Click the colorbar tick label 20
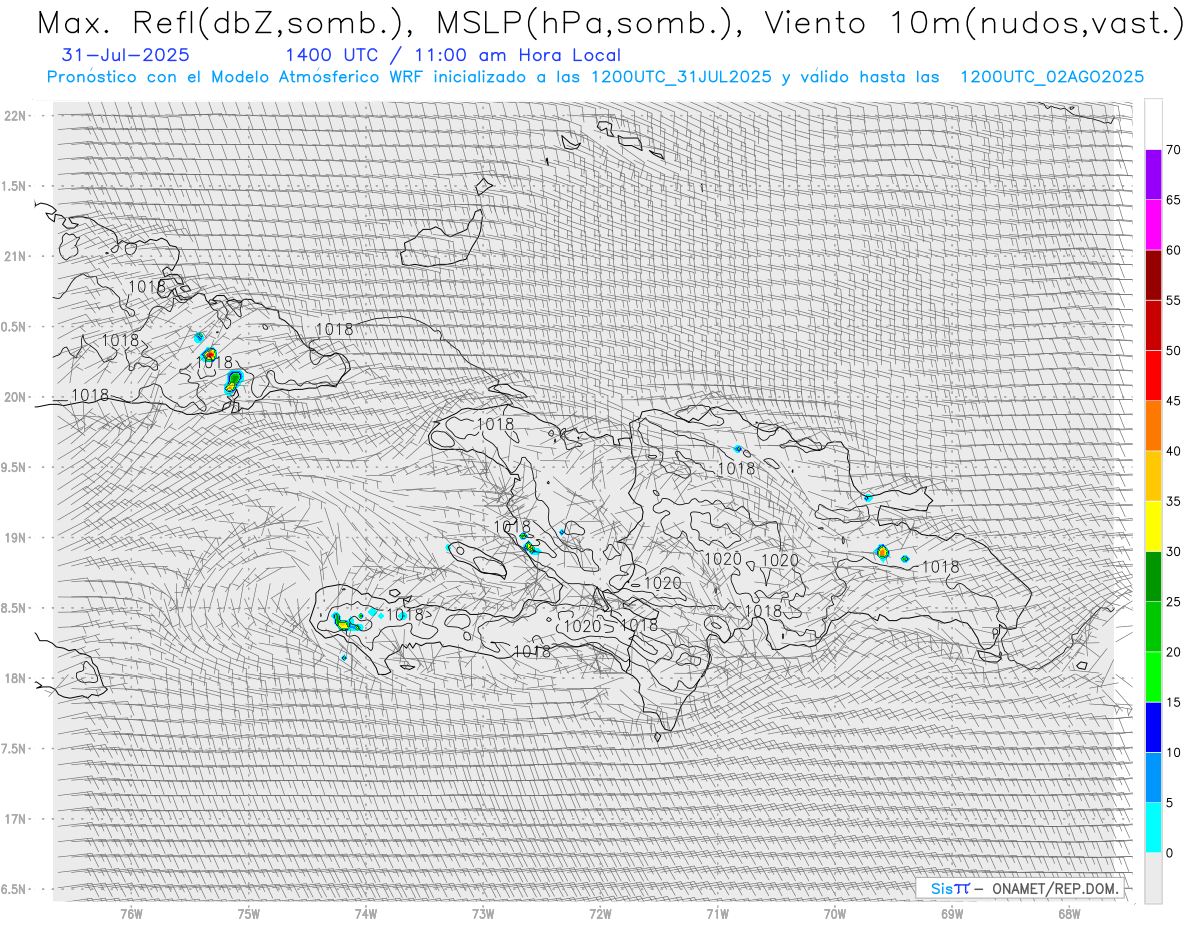The image size is (1200, 927). tap(1173, 652)
